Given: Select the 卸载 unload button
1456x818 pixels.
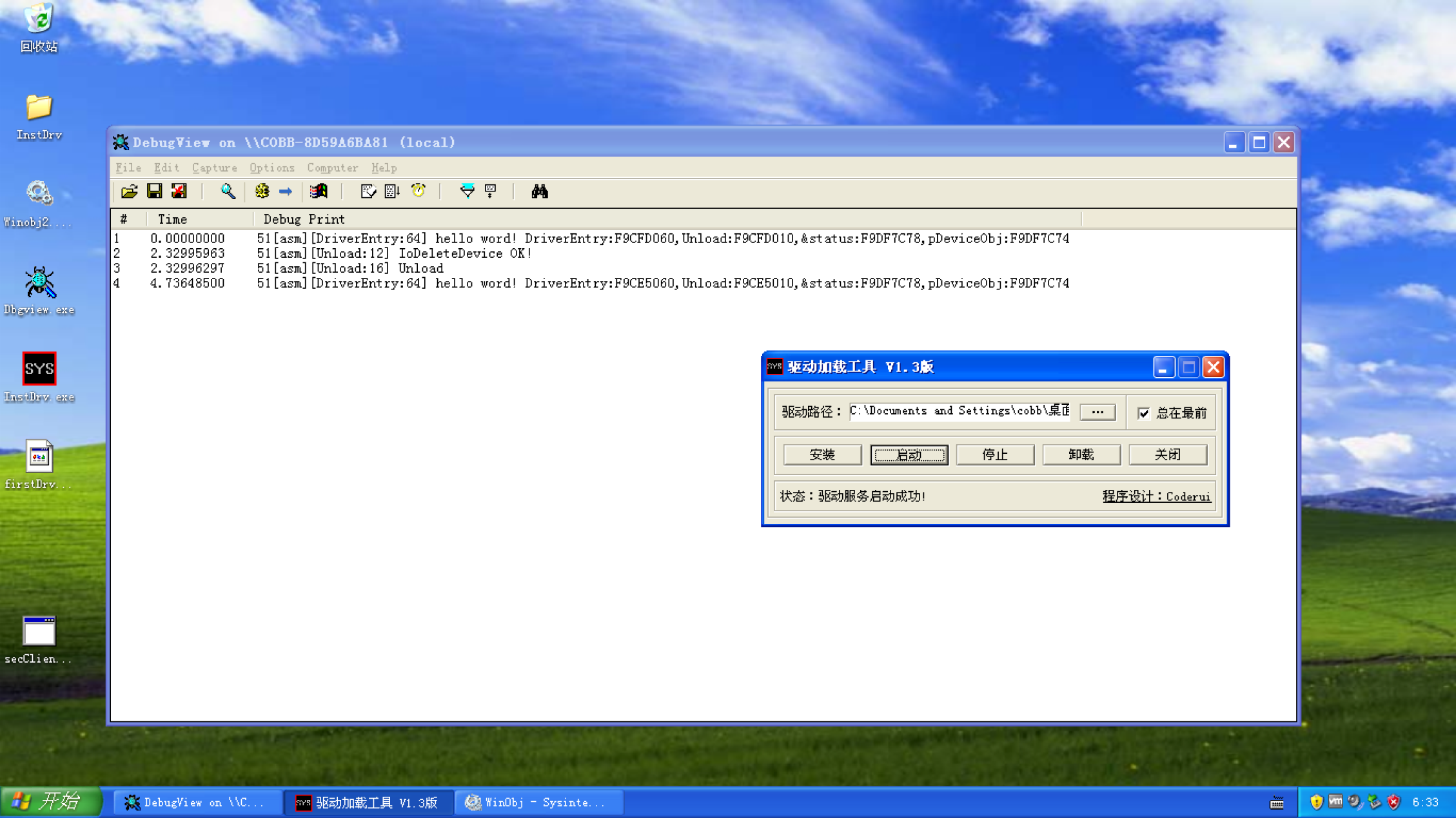Looking at the screenshot, I should coord(1081,454).
